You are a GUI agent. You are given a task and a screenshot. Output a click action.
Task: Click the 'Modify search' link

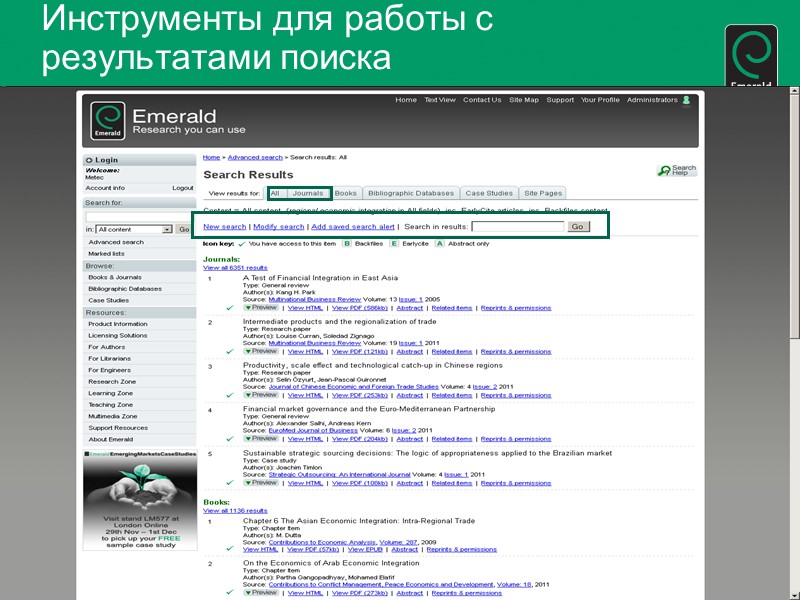click(x=278, y=226)
